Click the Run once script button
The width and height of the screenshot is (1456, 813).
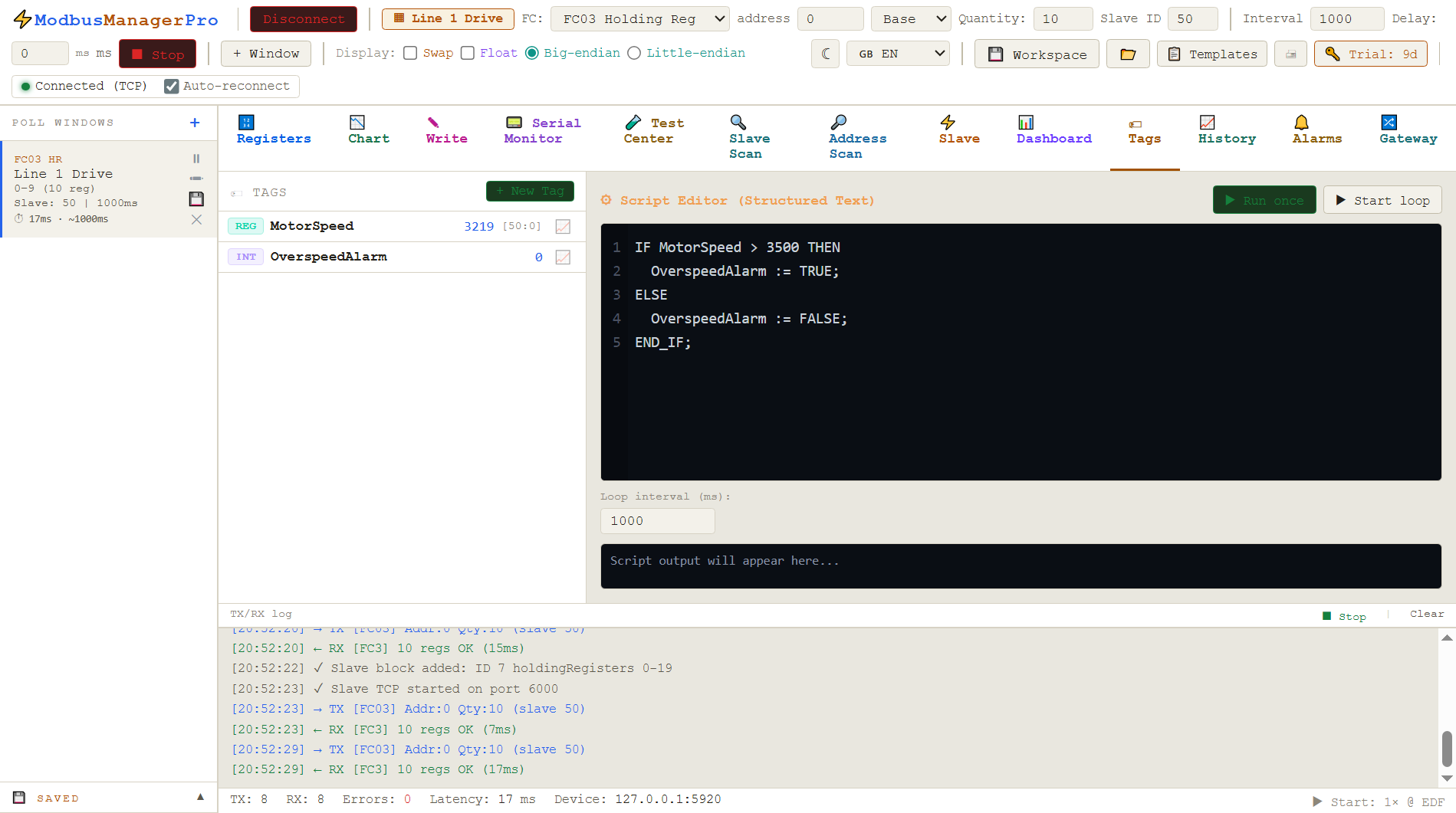point(1264,200)
